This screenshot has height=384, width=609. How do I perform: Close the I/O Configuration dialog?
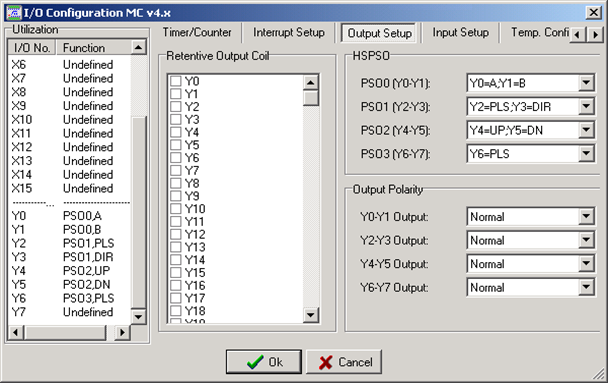(594, 13)
